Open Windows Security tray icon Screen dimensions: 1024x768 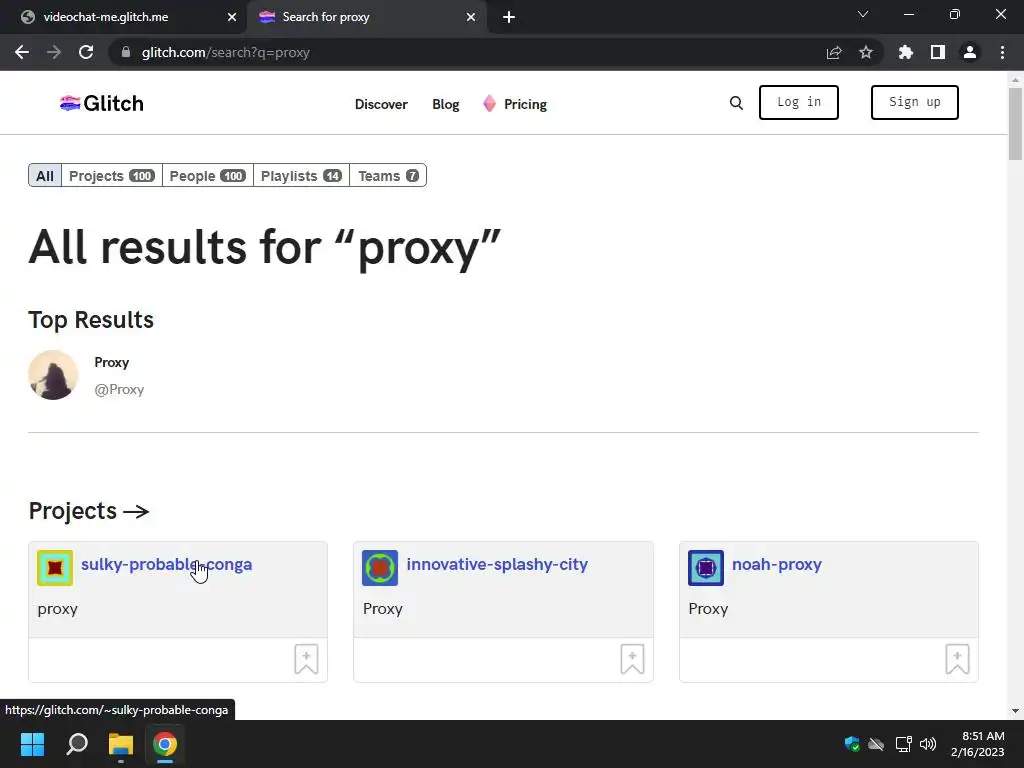[x=852, y=744]
